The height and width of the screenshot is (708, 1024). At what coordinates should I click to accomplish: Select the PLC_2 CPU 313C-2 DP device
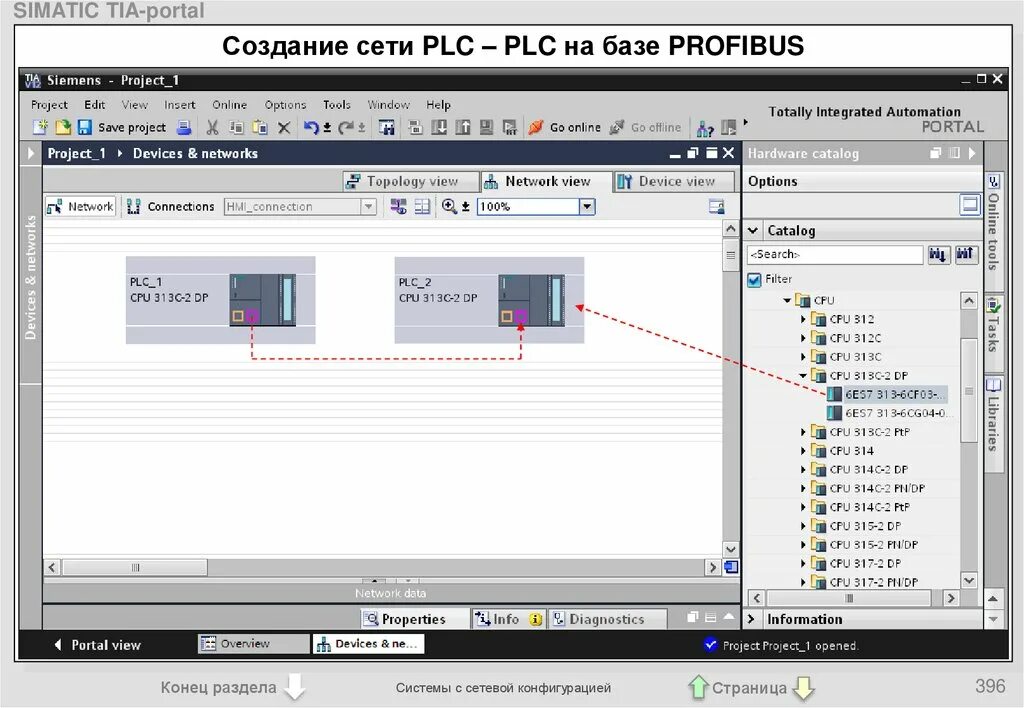coord(489,300)
